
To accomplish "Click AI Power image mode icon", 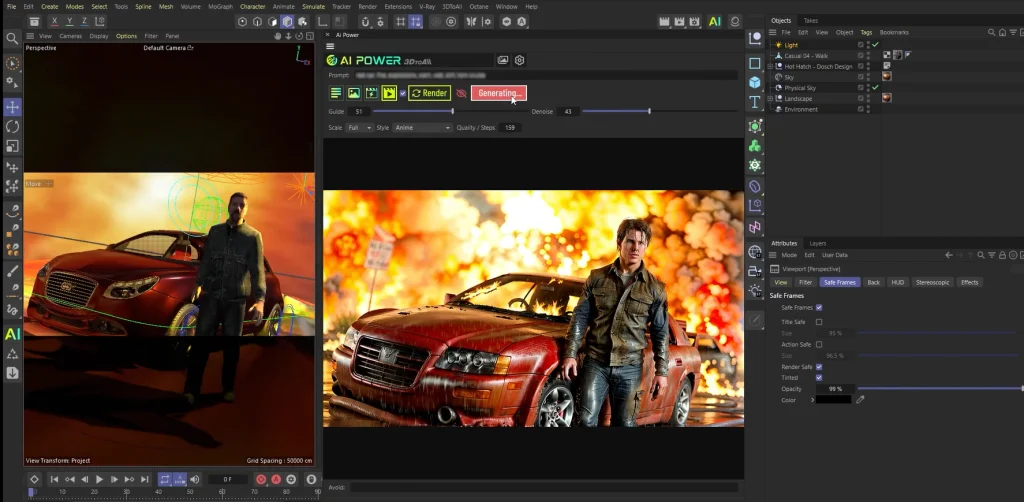I will click(353, 93).
